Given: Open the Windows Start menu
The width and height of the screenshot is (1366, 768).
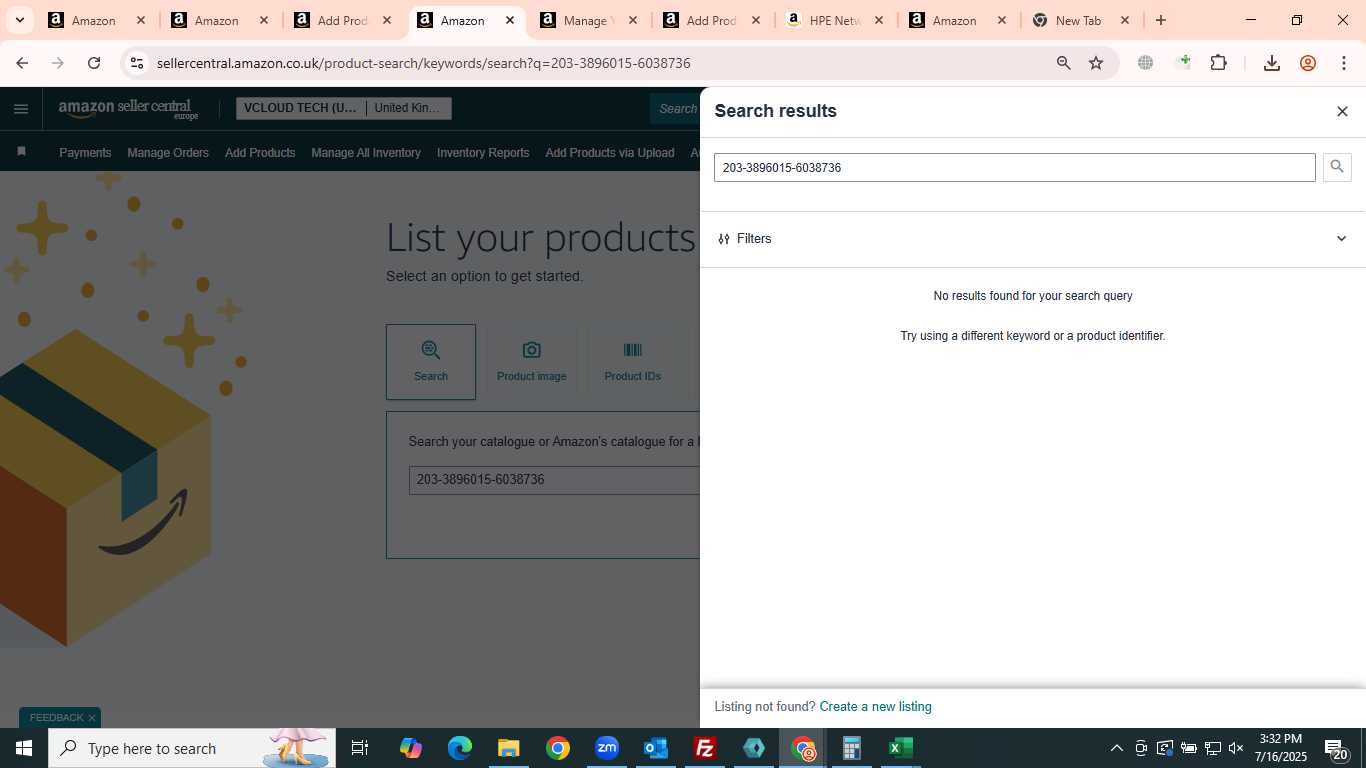Looking at the screenshot, I should (x=23, y=748).
